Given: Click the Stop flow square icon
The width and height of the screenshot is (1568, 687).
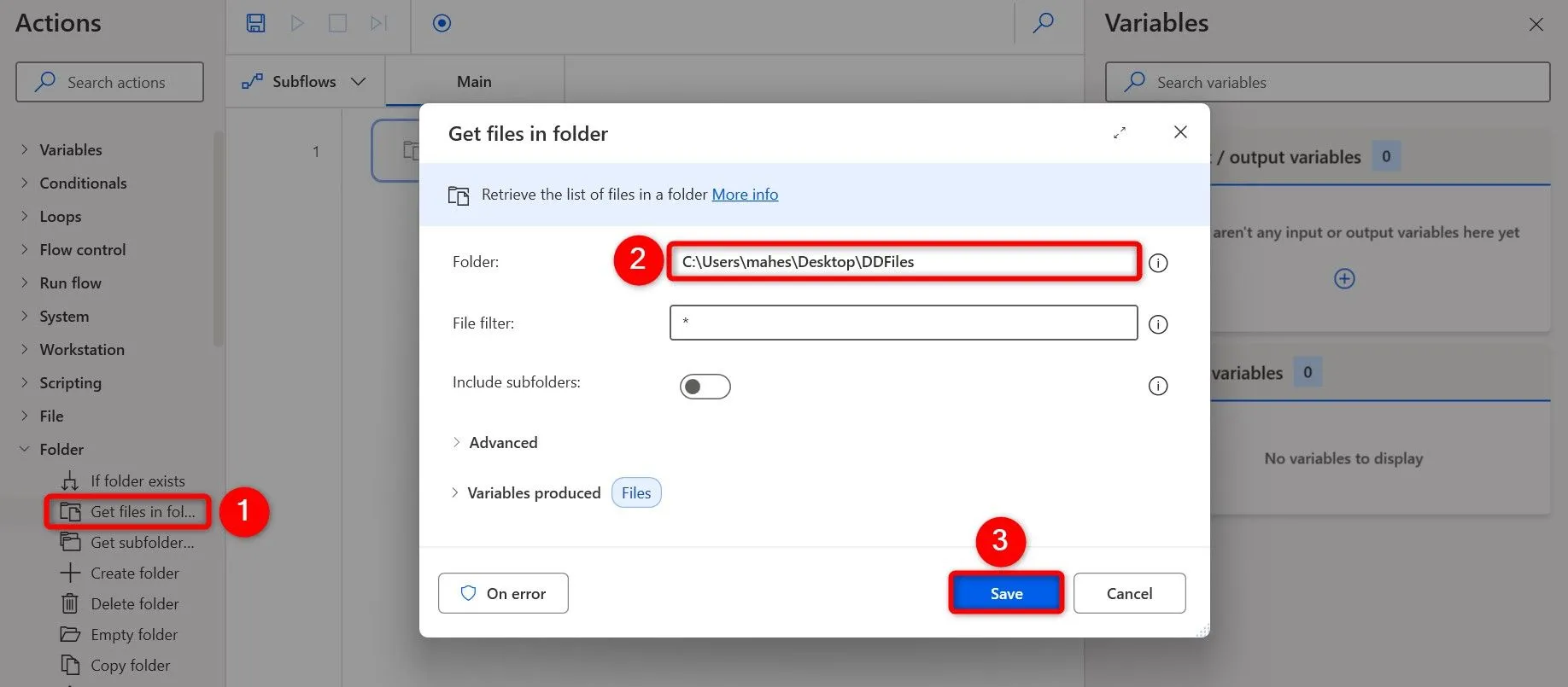Looking at the screenshot, I should point(337,23).
